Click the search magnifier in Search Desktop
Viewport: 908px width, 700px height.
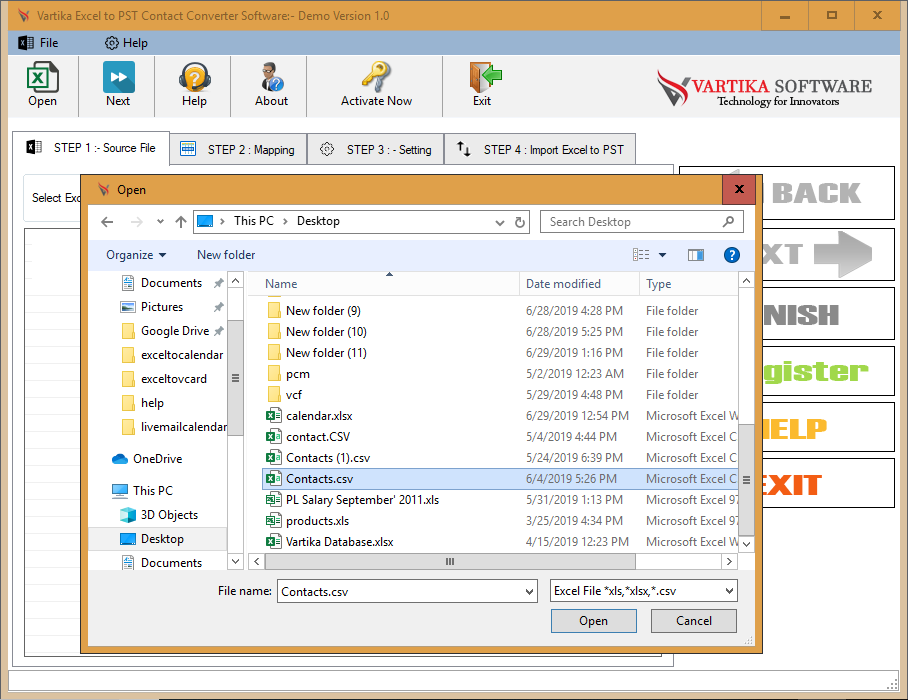click(728, 222)
